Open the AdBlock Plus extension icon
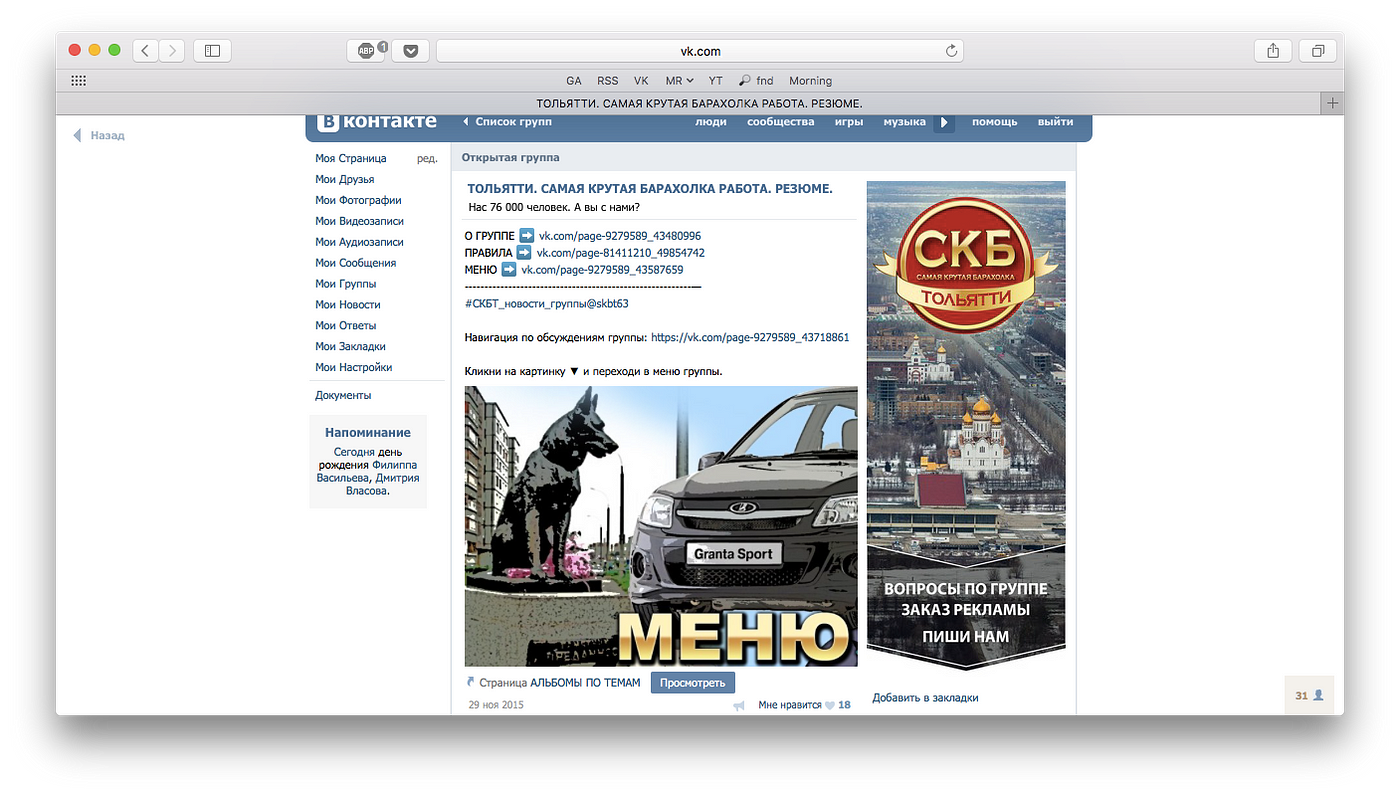 tap(366, 51)
